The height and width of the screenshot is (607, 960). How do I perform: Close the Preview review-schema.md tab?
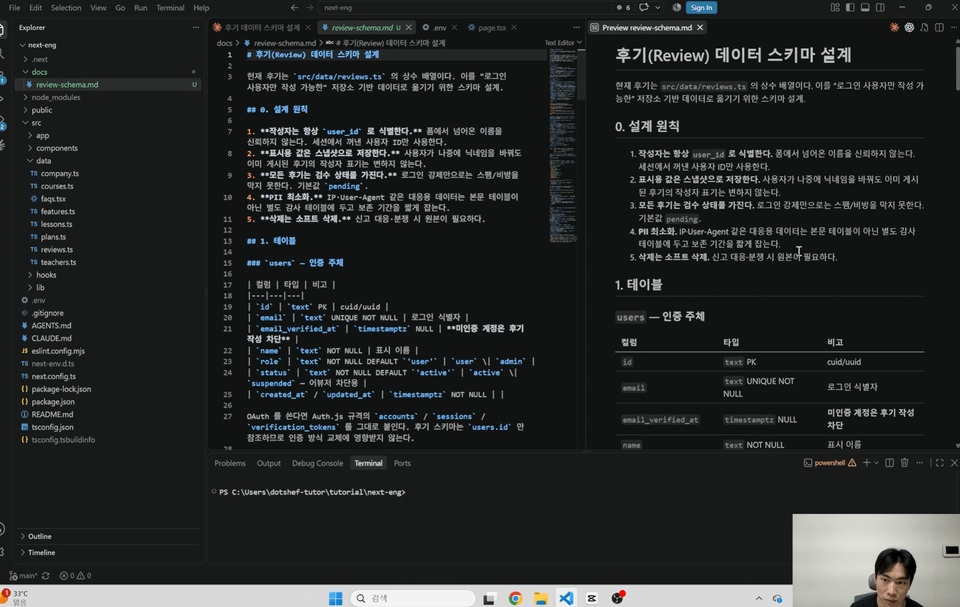tap(700, 28)
